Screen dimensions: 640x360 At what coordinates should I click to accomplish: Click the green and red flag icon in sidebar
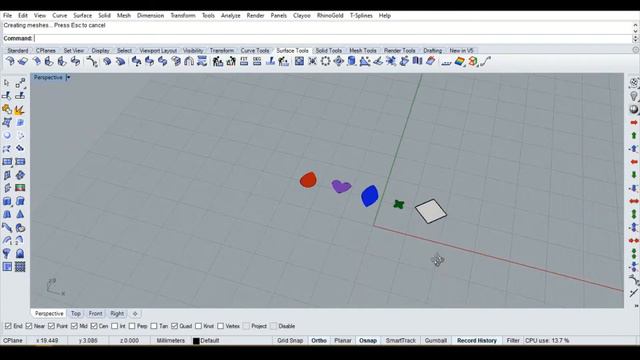tap(20, 188)
